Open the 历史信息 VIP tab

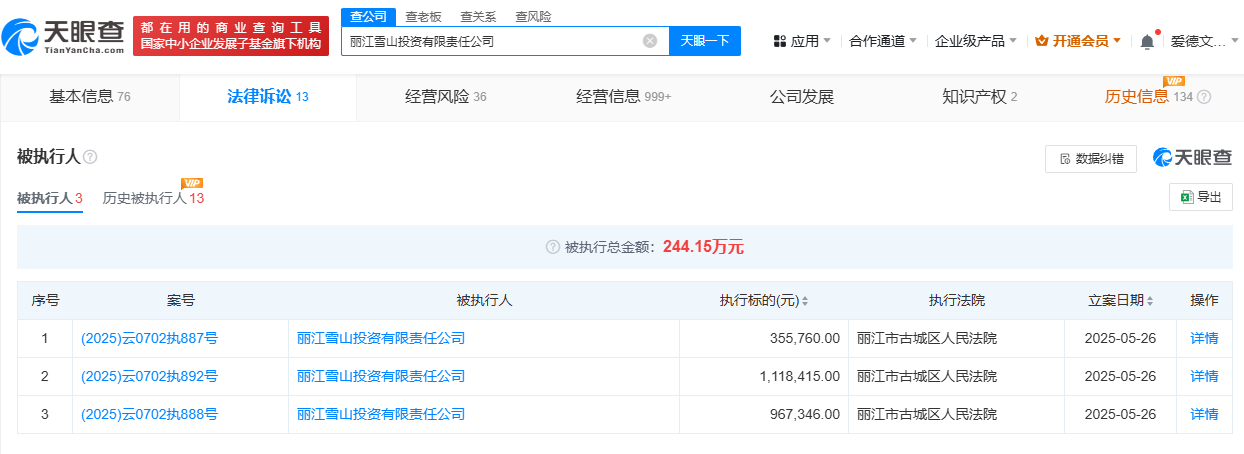pyautogui.click(x=1157, y=97)
